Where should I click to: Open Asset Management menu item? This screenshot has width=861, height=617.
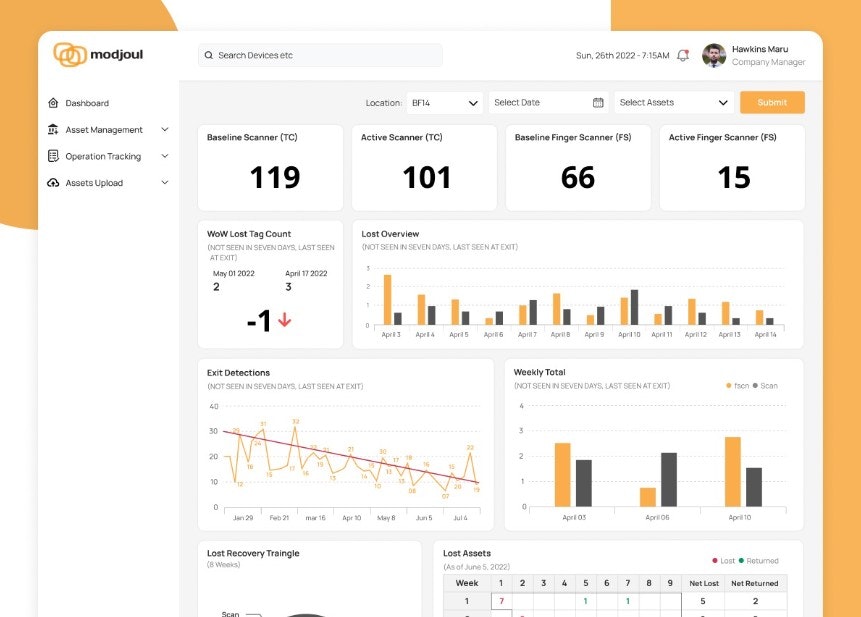click(104, 130)
